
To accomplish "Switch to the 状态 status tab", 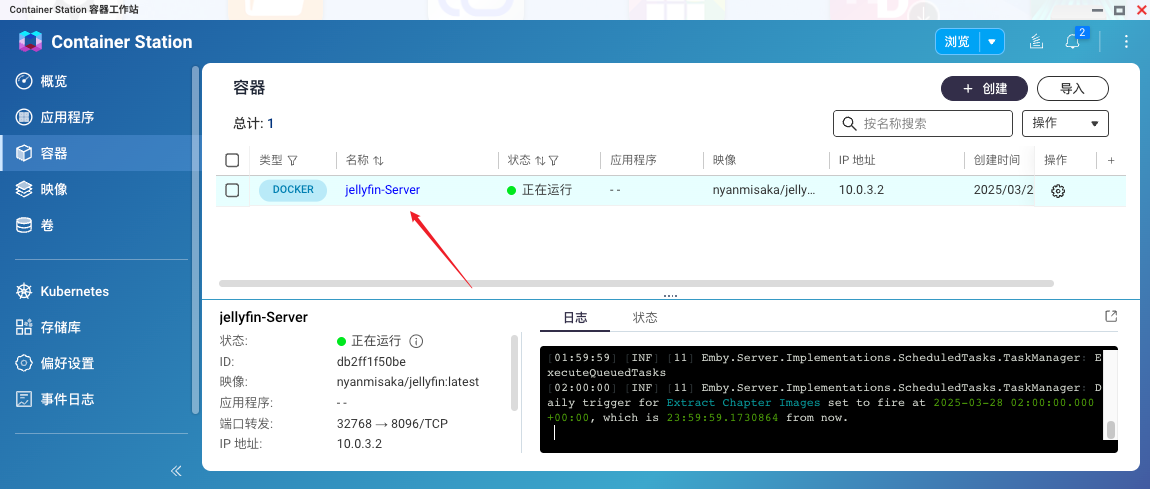I will (645, 317).
